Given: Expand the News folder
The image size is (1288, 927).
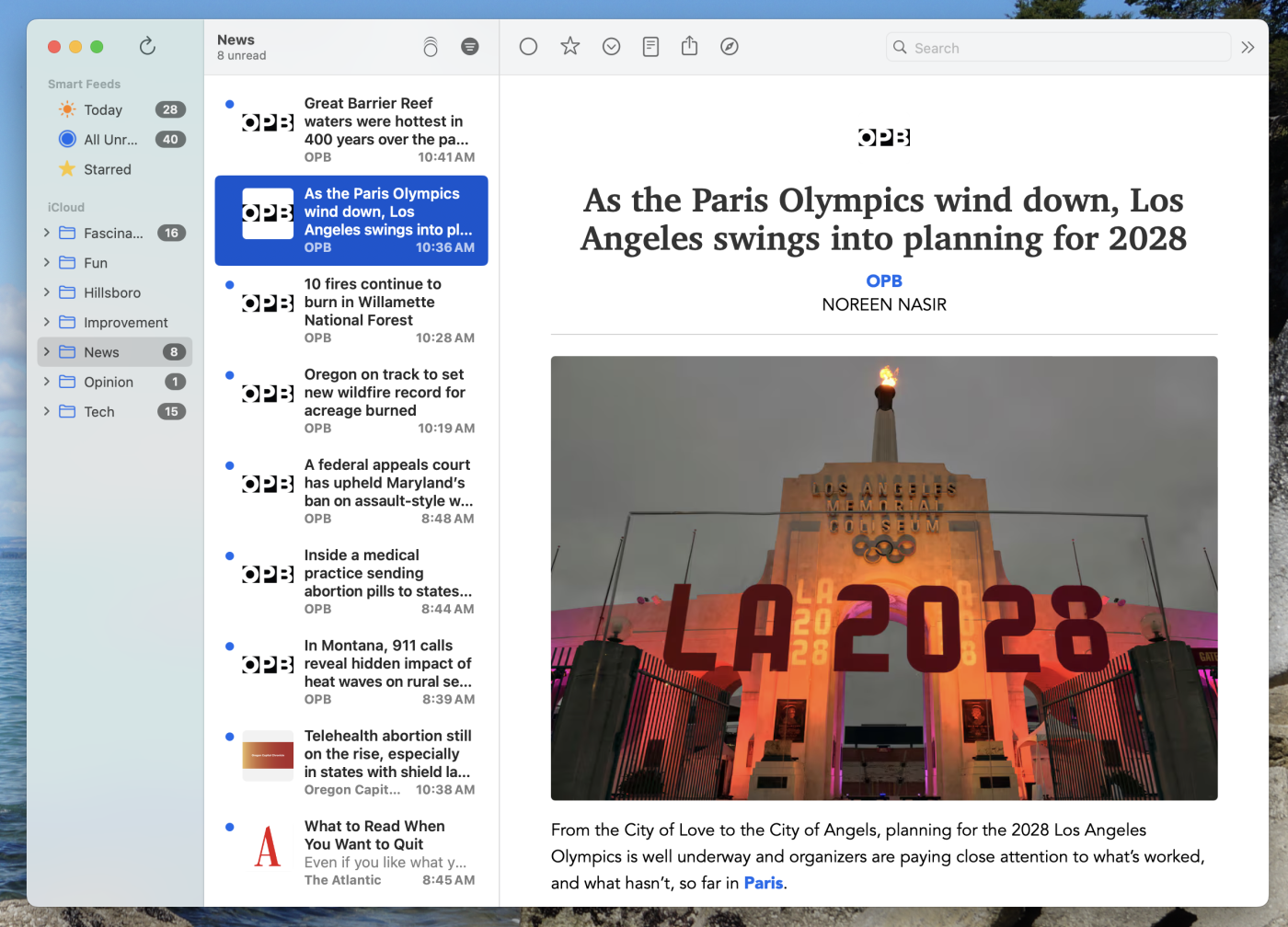Looking at the screenshot, I should 47,351.
